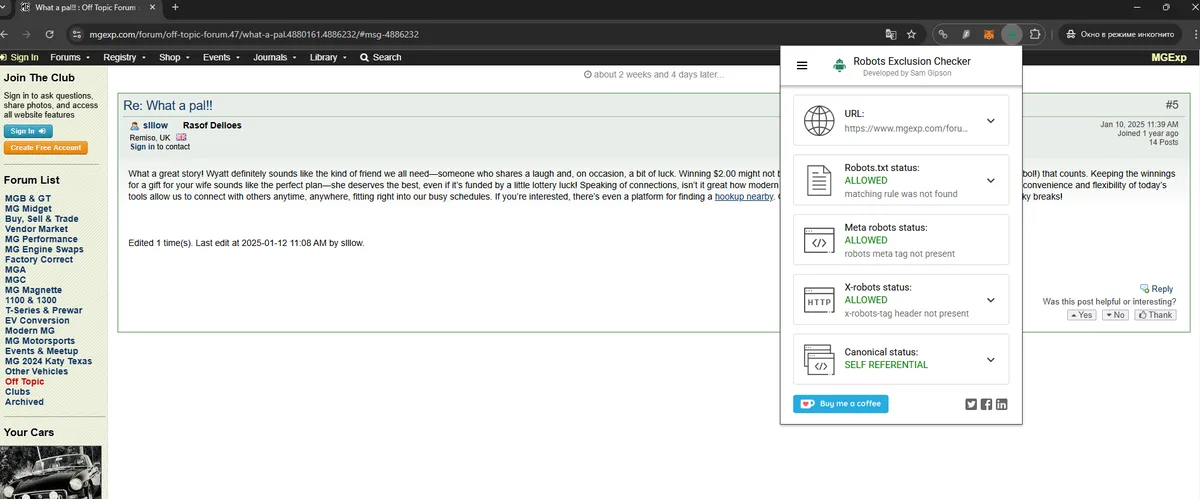Click the HTTP icon beside X-robots status
Image resolution: width=1200 pixels, height=499 pixels.
819,300
